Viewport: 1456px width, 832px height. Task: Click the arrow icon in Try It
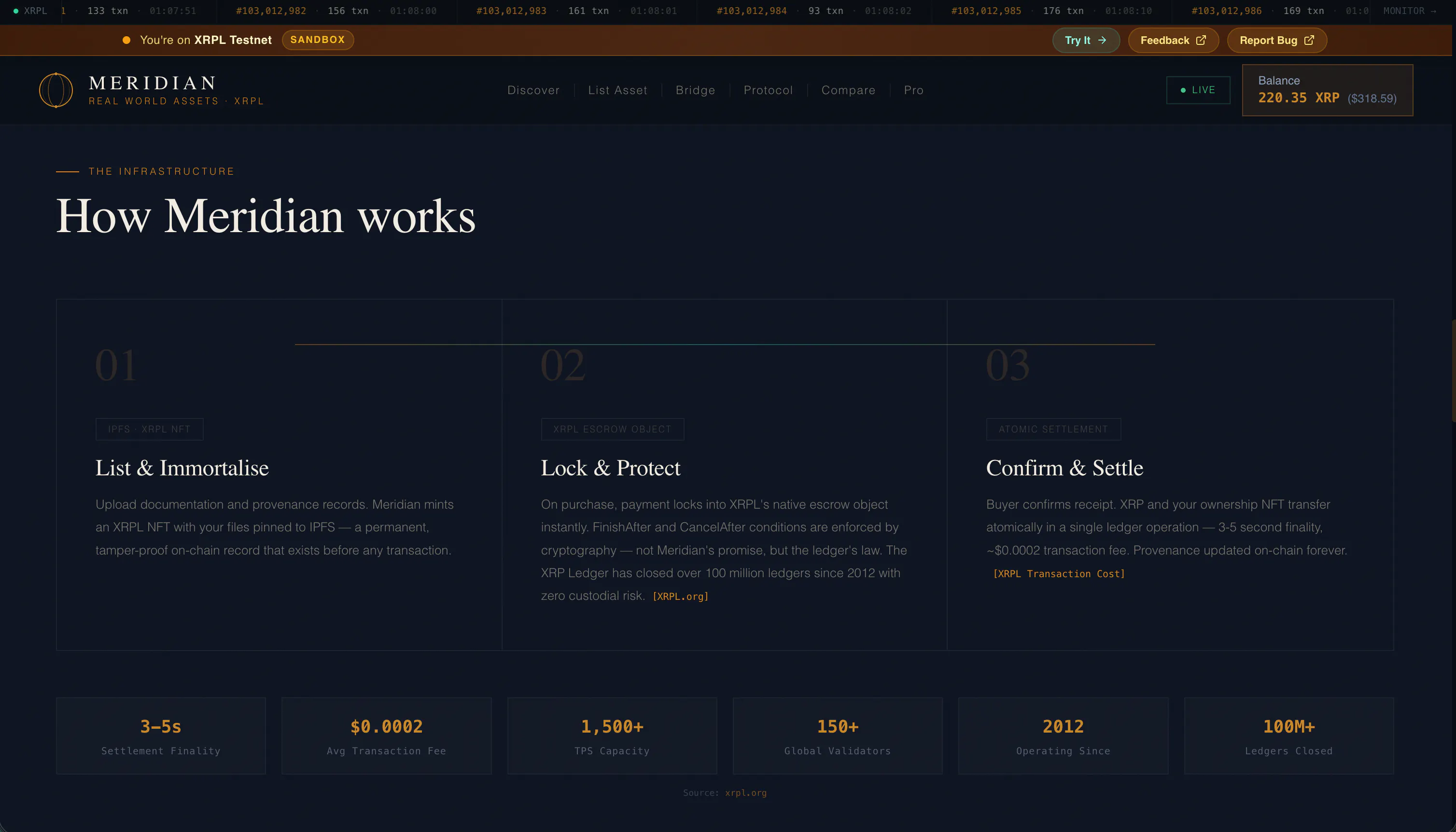point(1102,40)
